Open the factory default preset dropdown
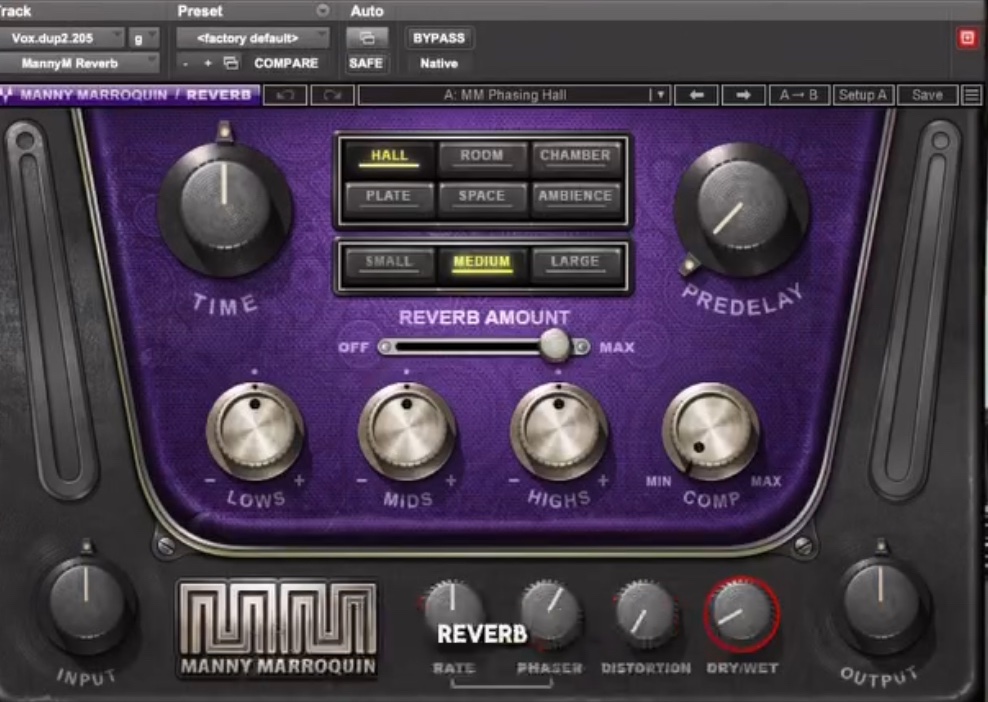Screen dimensions: 988x702 pos(253,38)
